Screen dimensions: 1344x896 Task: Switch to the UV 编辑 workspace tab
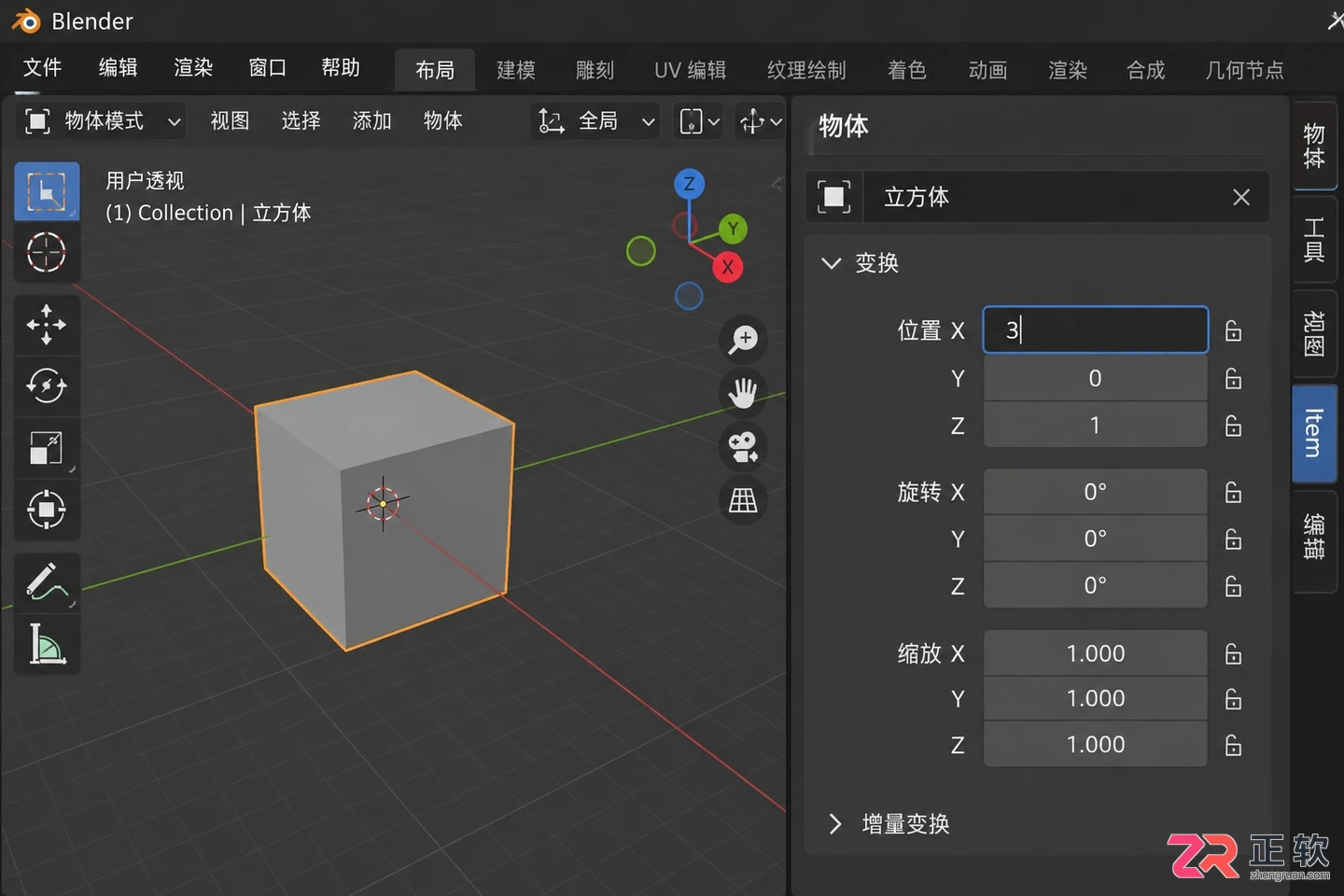tap(691, 70)
